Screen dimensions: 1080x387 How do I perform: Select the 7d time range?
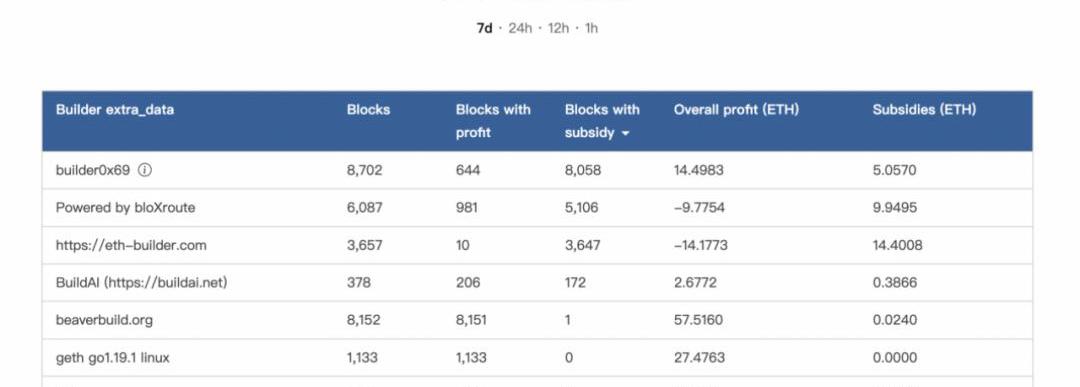[x=484, y=28]
